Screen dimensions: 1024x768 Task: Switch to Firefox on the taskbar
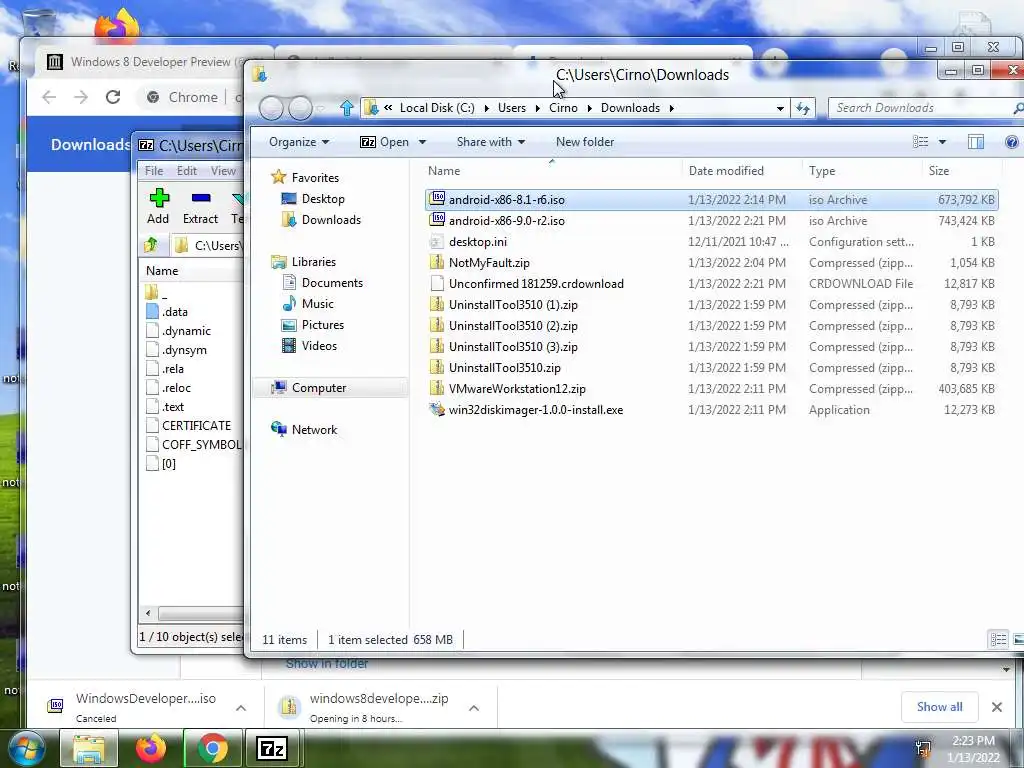151,748
